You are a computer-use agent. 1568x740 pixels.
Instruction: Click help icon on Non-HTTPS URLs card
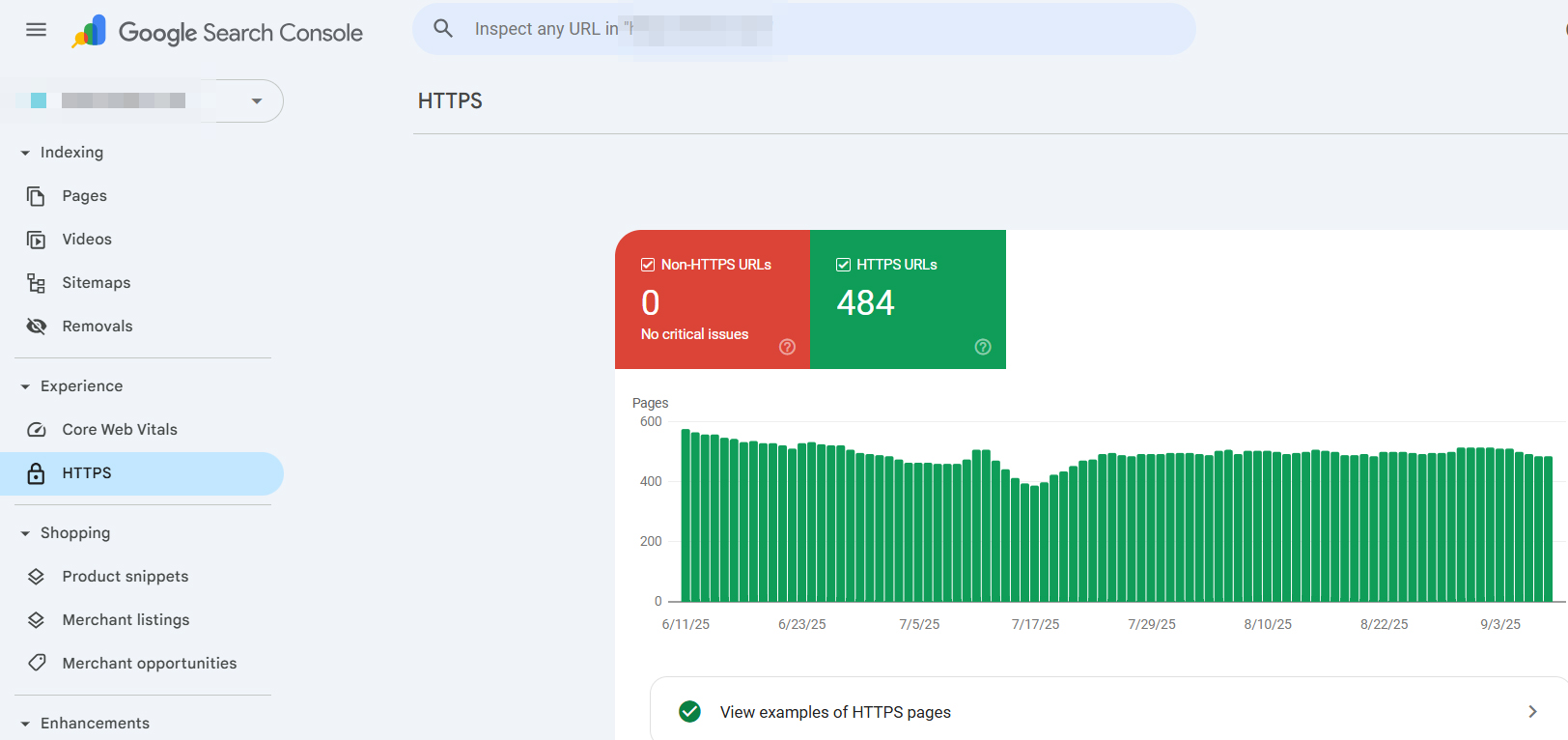(x=787, y=347)
